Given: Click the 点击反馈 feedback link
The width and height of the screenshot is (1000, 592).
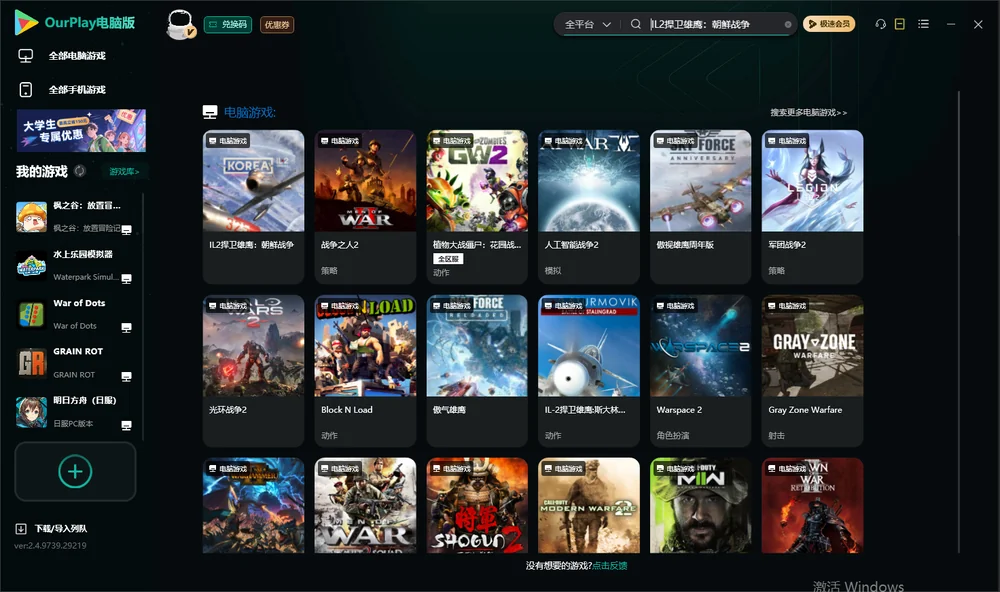Looking at the screenshot, I should pos(610,566).
